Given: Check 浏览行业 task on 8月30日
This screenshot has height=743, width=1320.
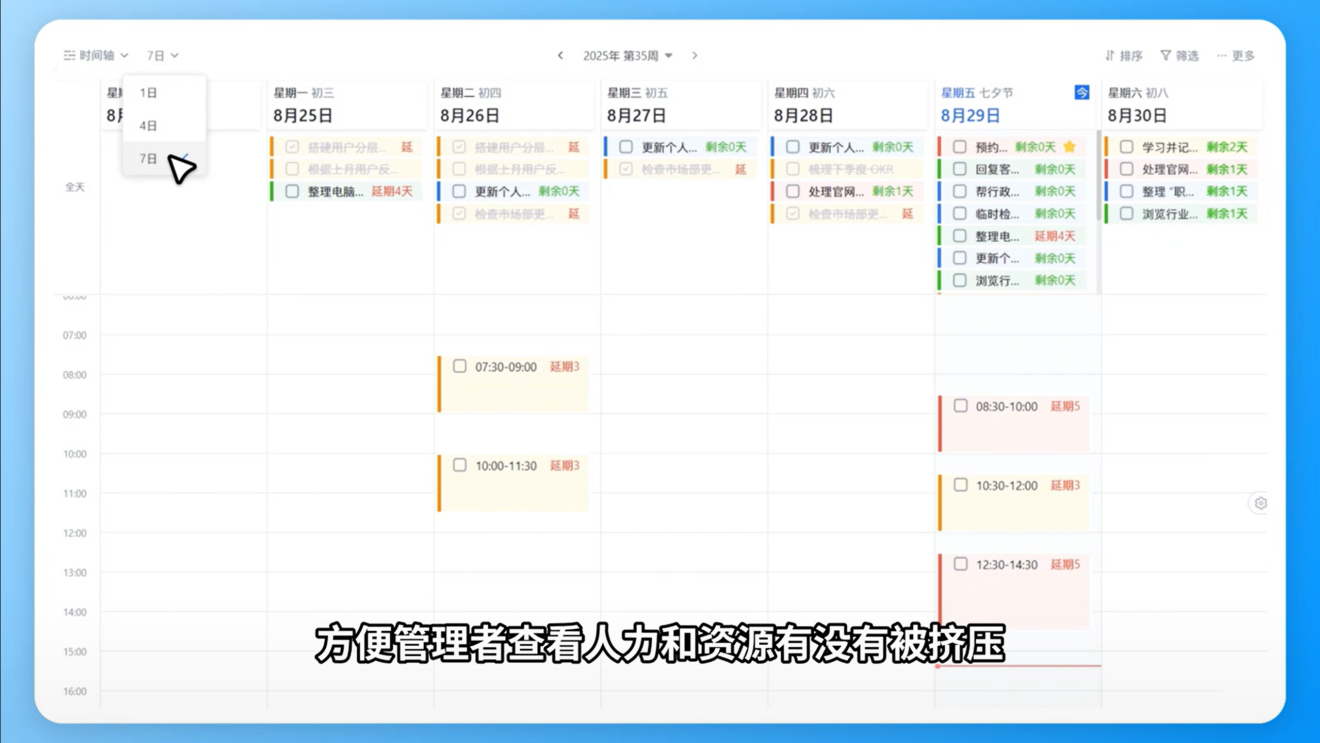Looking at the screenshot, I should click(x=1127, y=213).
